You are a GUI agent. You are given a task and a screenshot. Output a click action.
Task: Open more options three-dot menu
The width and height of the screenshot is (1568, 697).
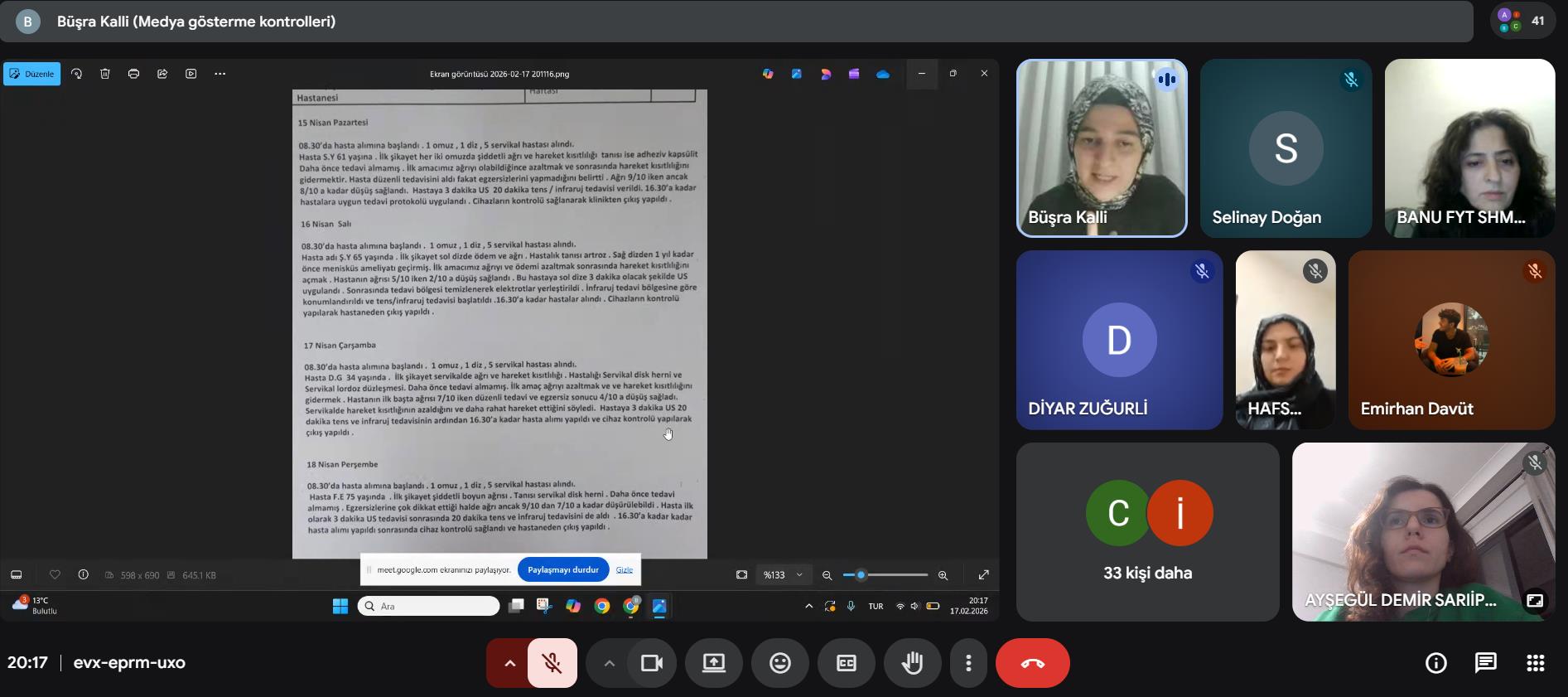pyautogui.click(x=968, y=663)
